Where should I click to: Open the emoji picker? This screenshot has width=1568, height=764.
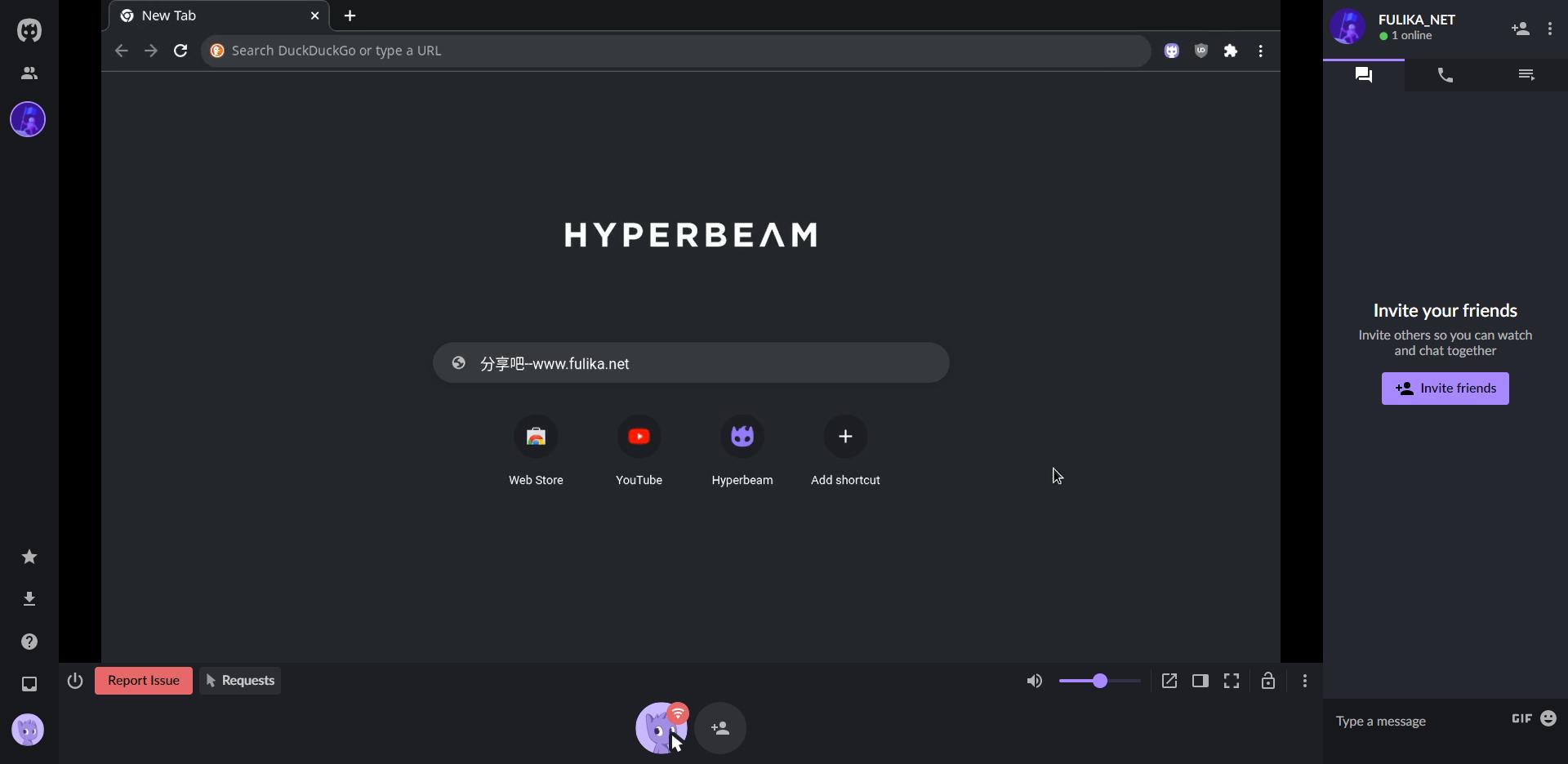tap(1548, 718)
